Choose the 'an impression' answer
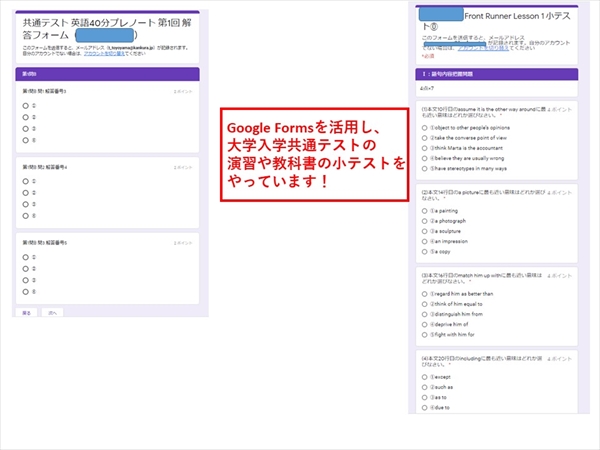The height and width of the screenshot is (450, 600). point(424,241)
